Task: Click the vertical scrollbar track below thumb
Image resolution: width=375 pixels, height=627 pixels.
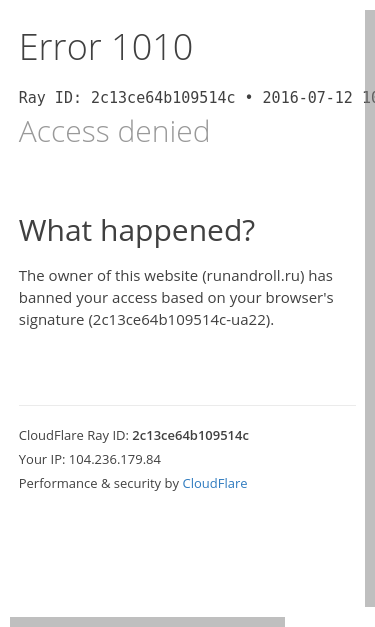Action: coord(370,612)
